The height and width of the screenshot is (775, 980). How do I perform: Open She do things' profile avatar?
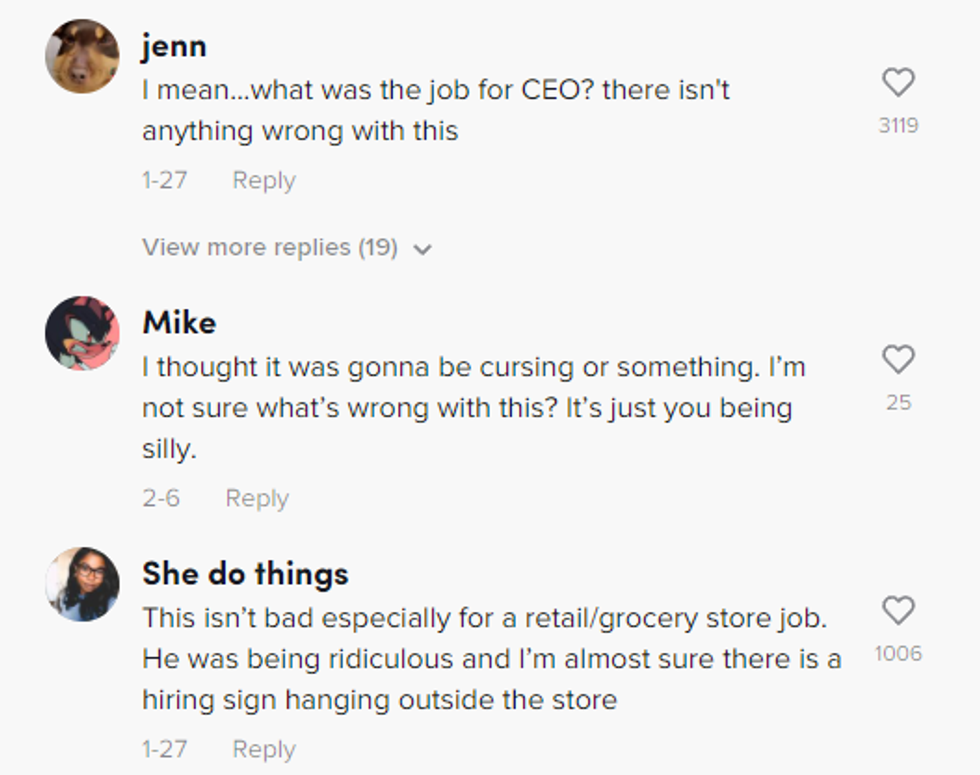[x=82, y=584]
